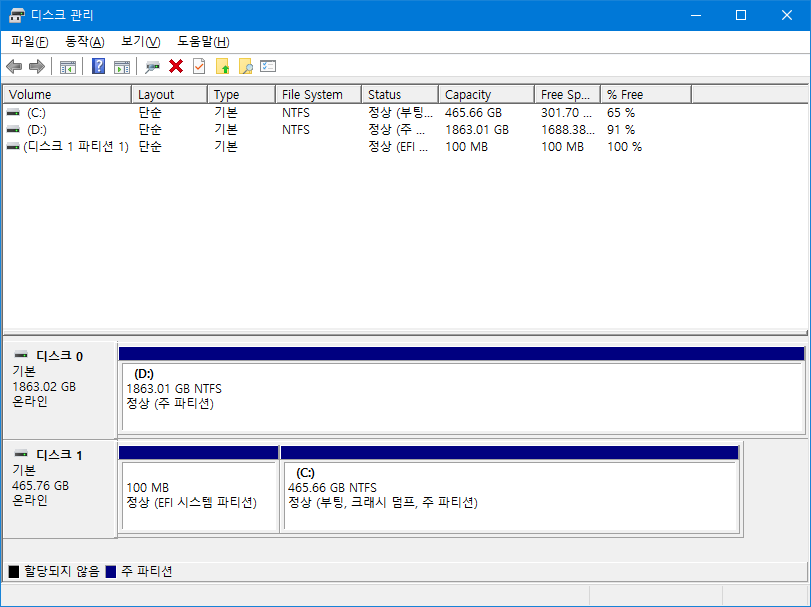811x607 pixels.
Task: Toggle the Show/Hide Console Tree icon
Action: pyautogui.click(x=68, y=67)
